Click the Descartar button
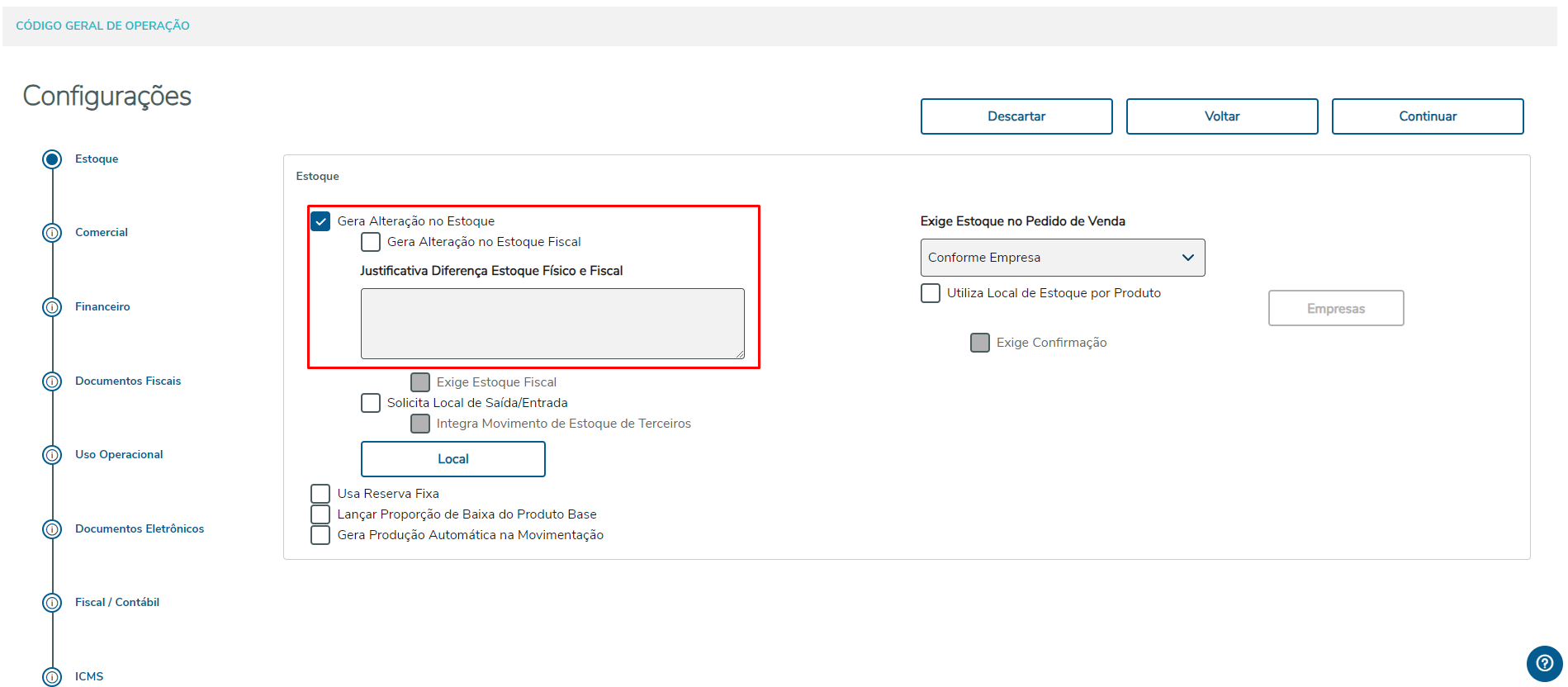This screenshot has width=1568, height=687. point(1016,116)
